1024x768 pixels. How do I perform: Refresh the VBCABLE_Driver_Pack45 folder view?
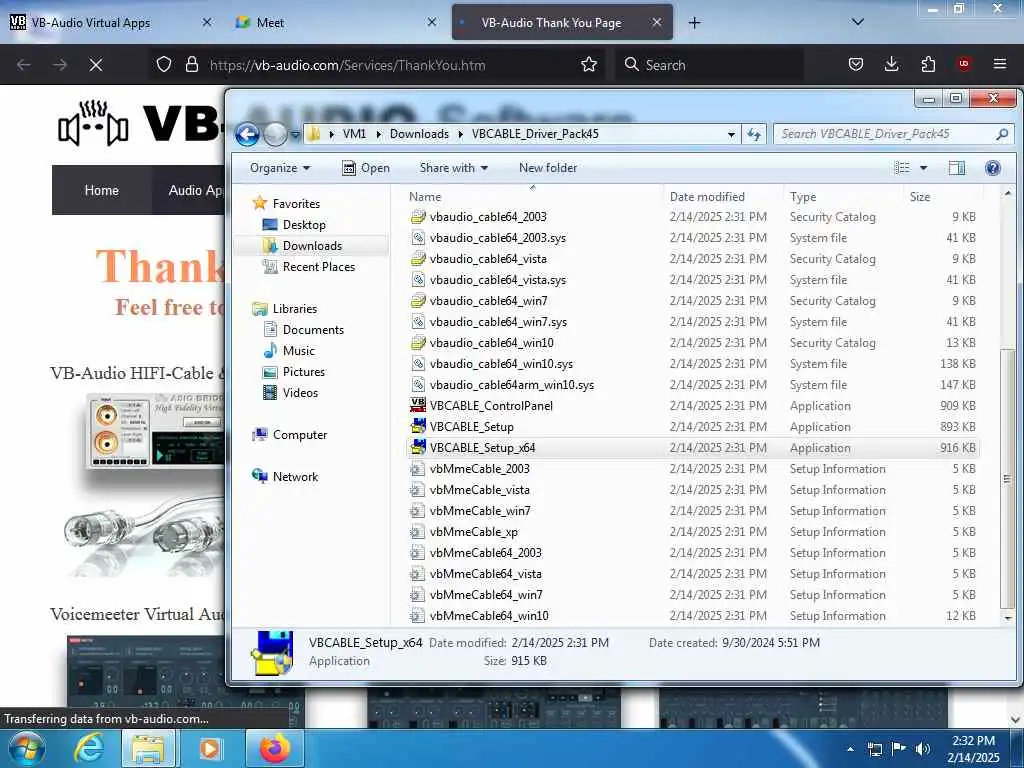point(754,134)
